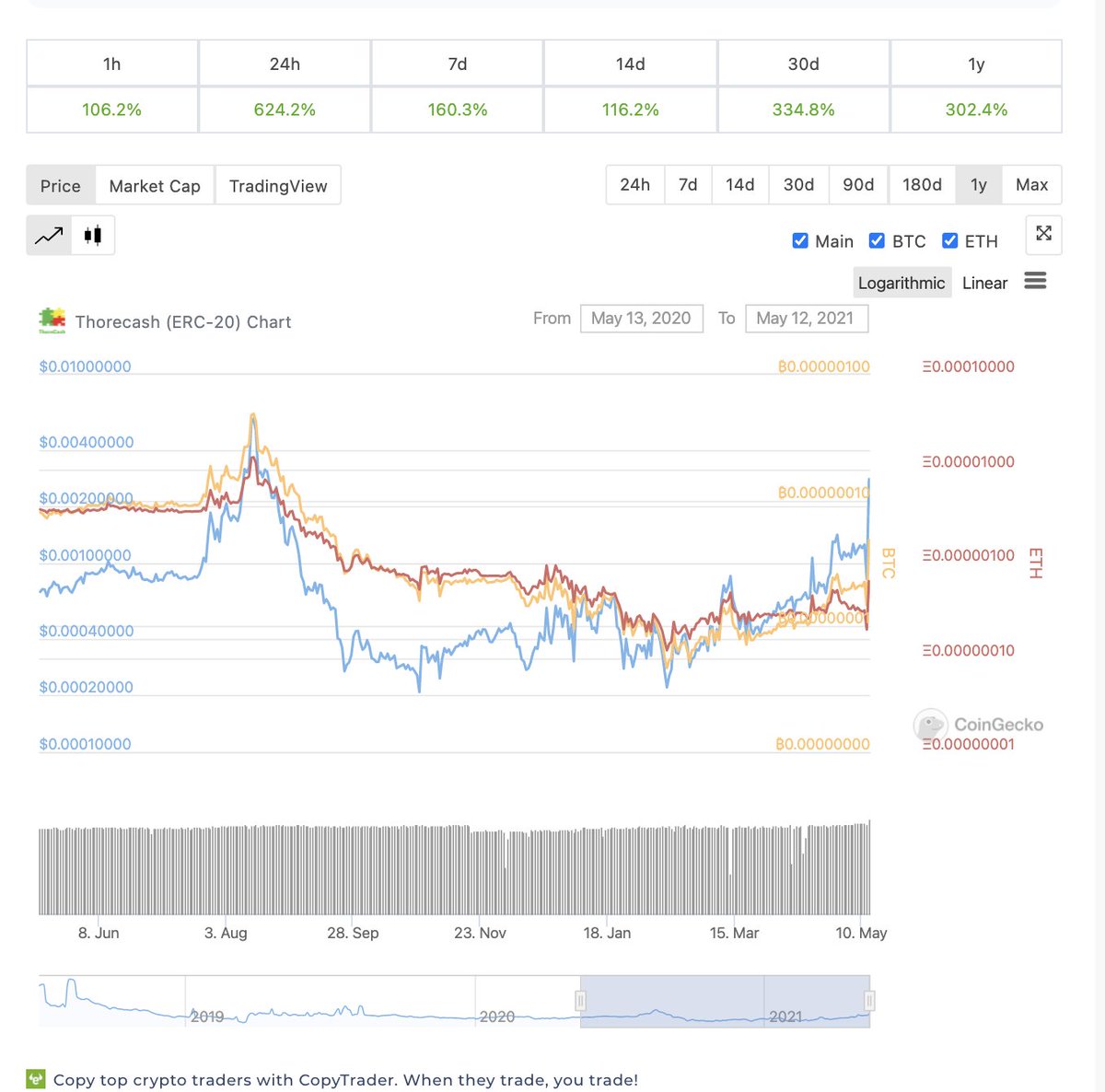Select the Max chart range
Screen dimensions: 1105x1092
[1032, 184]
